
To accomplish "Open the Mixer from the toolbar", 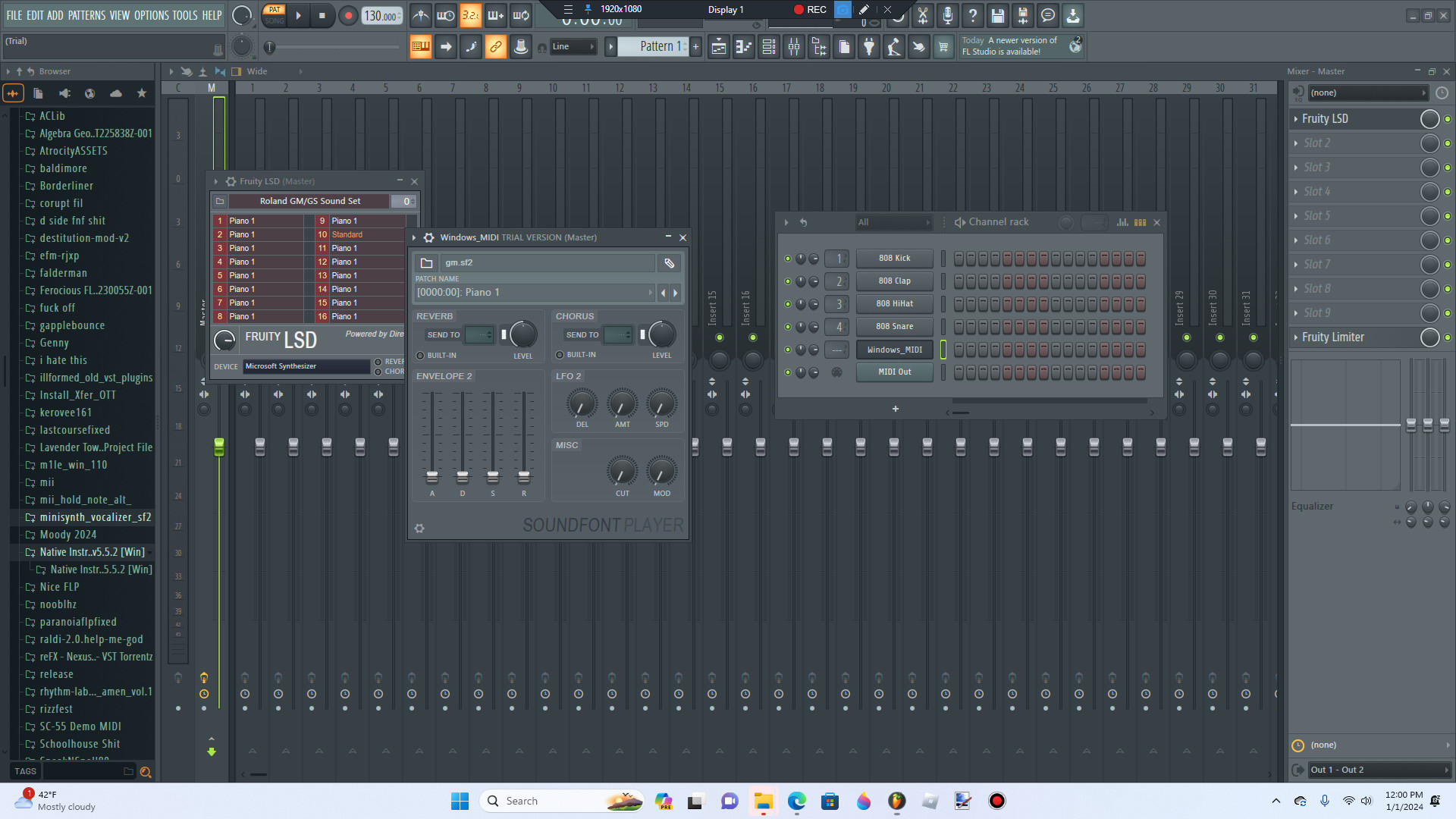I will (793, 46).
